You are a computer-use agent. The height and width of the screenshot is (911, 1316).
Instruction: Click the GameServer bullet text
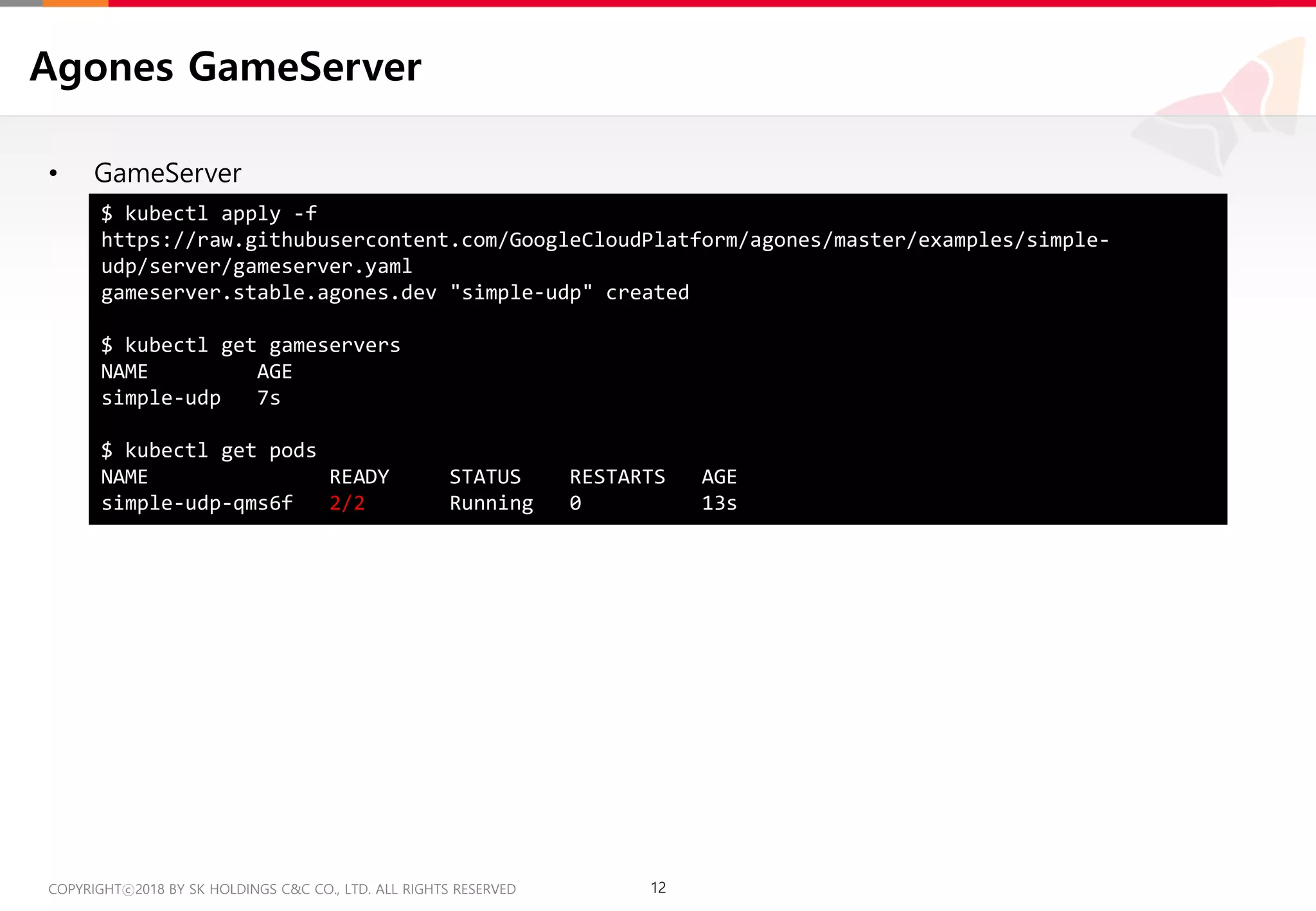[167, 173]
